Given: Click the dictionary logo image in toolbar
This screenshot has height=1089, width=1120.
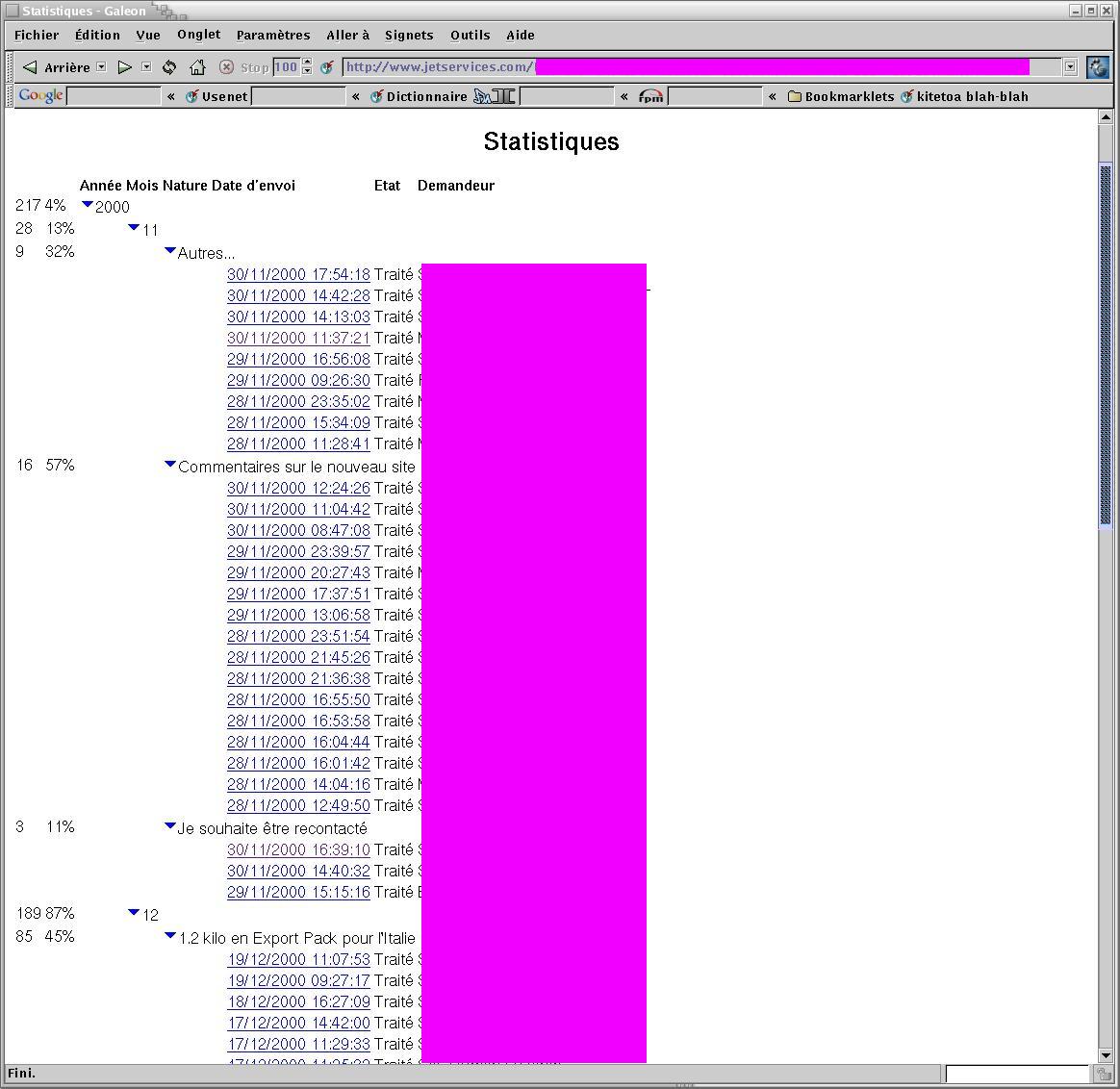Looking at the screenshot, I should click(x=495, y=95).
